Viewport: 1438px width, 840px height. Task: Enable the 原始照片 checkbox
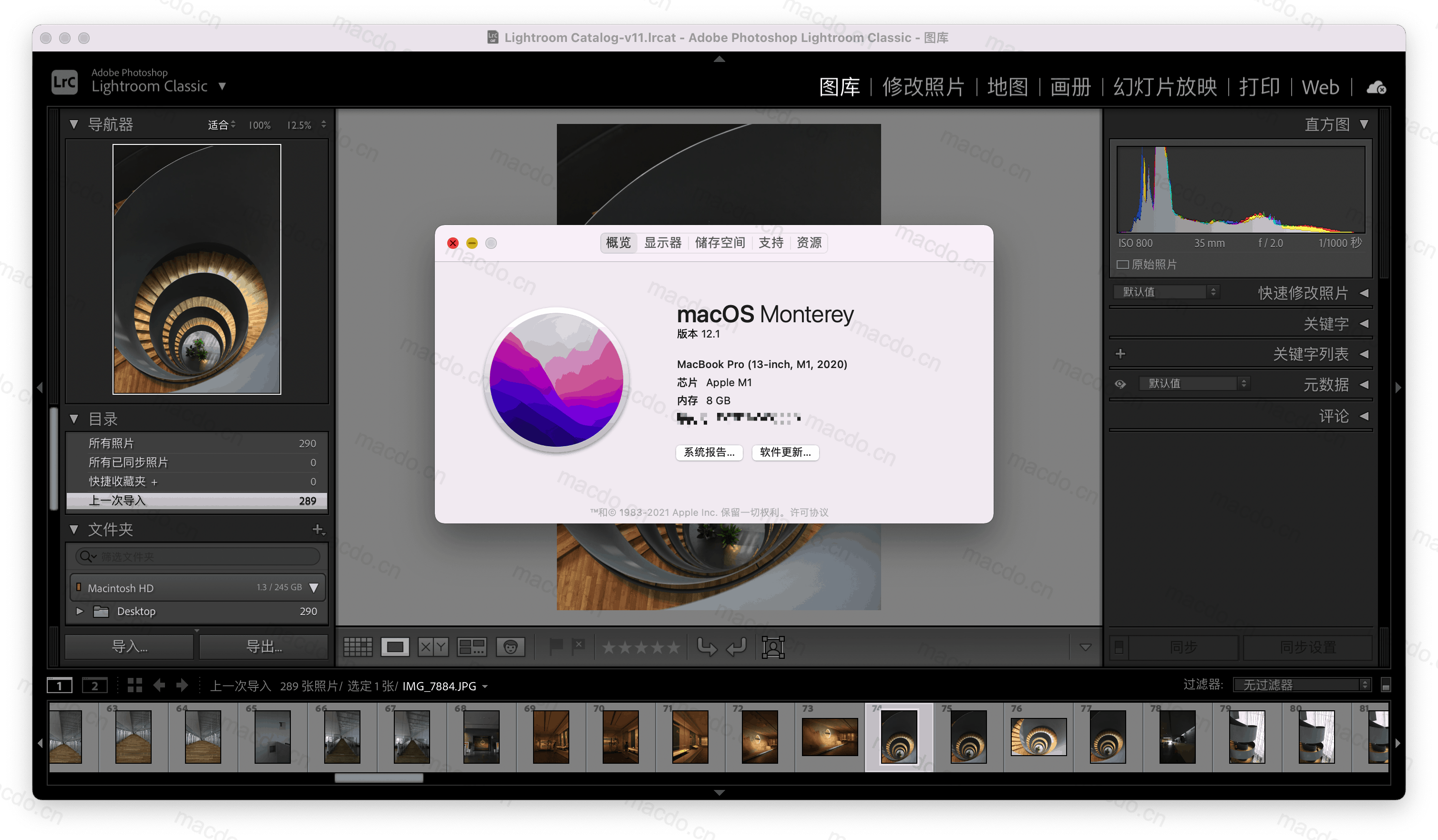[x=1122, y=264]
